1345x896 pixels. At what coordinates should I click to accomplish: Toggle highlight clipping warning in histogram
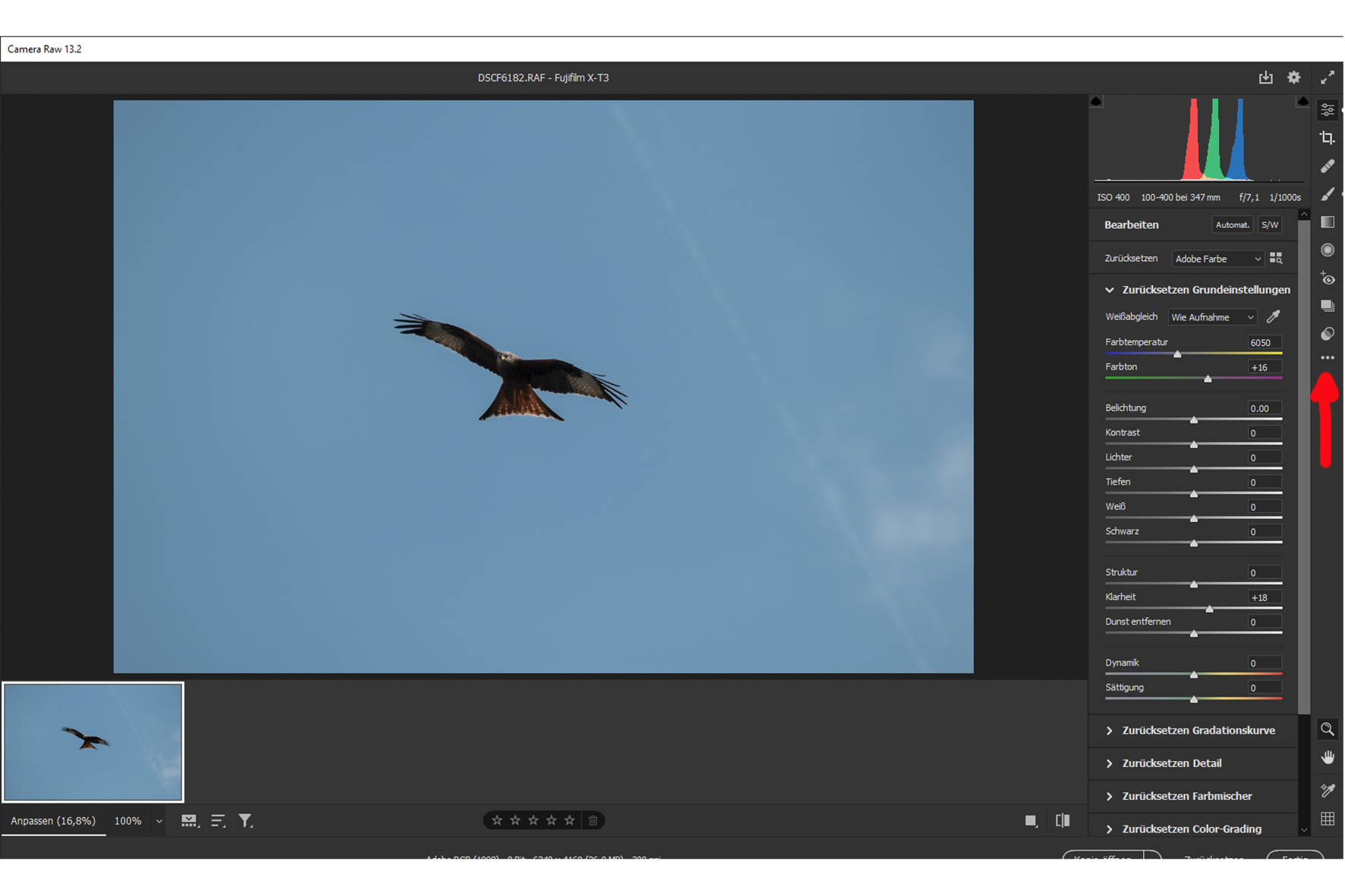pyautogui.click(x=1302, y=101)
